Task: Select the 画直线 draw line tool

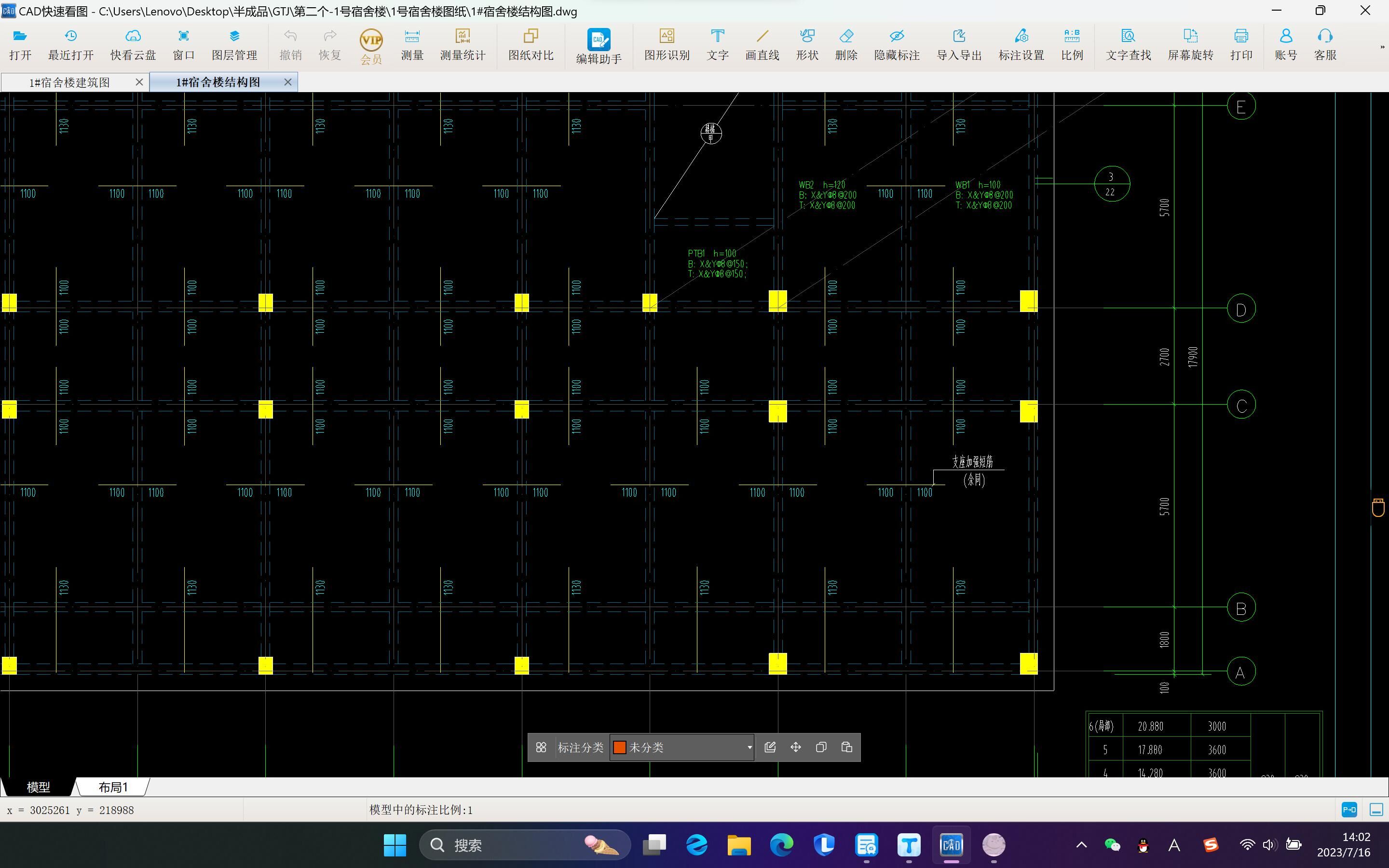Action: pos(762,45)
